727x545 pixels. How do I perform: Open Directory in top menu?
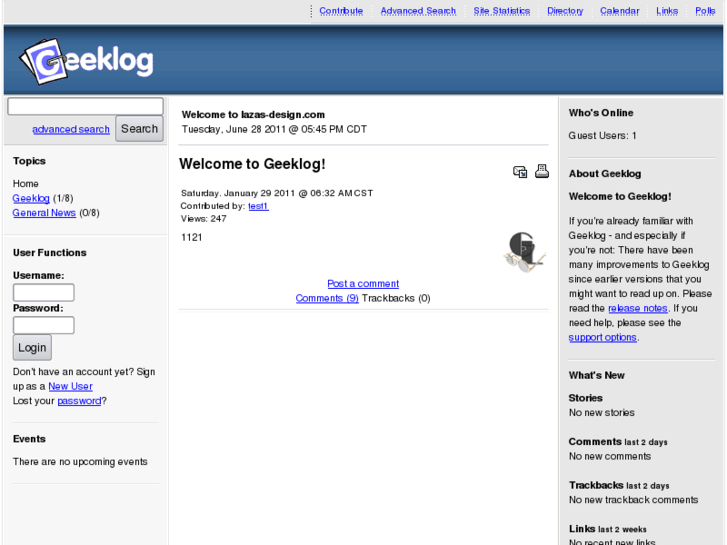pyautogui.click(x=565, y=11)
